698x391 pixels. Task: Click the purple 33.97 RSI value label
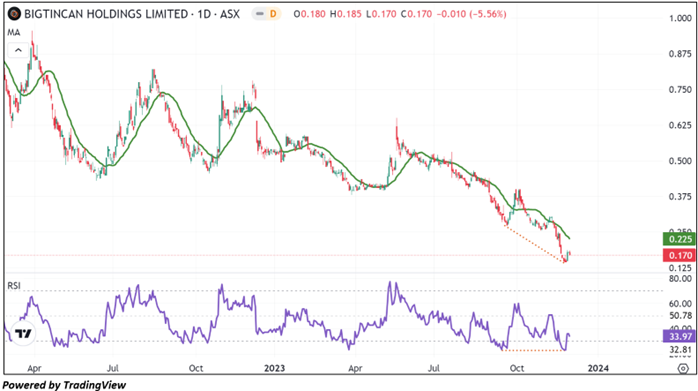679,336
